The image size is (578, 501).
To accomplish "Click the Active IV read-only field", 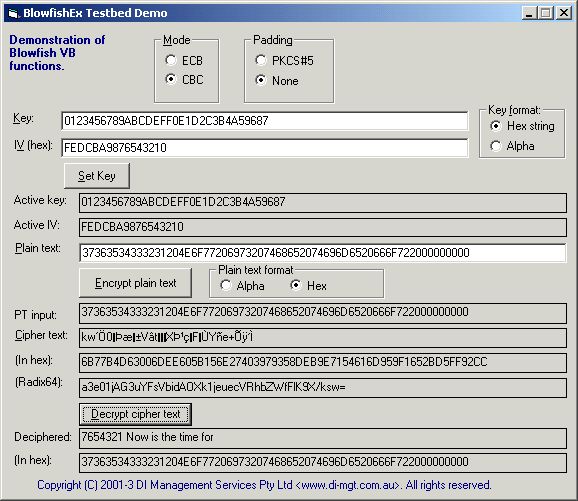I will coord(323,227).
